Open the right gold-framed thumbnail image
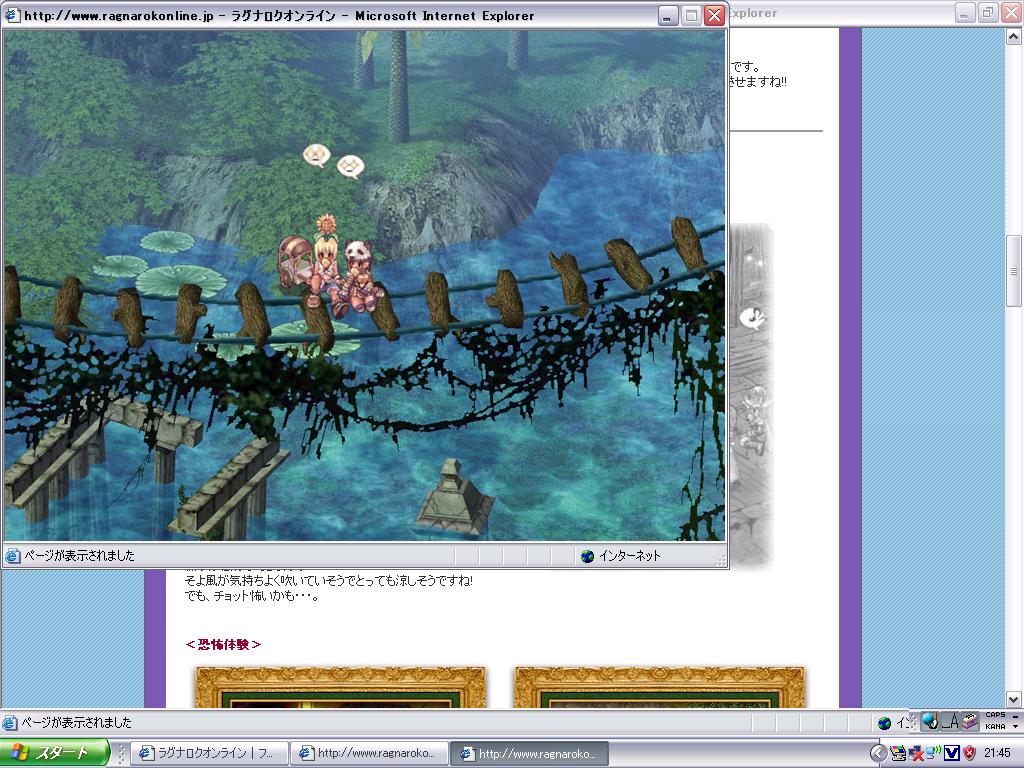 click(659, 687)
